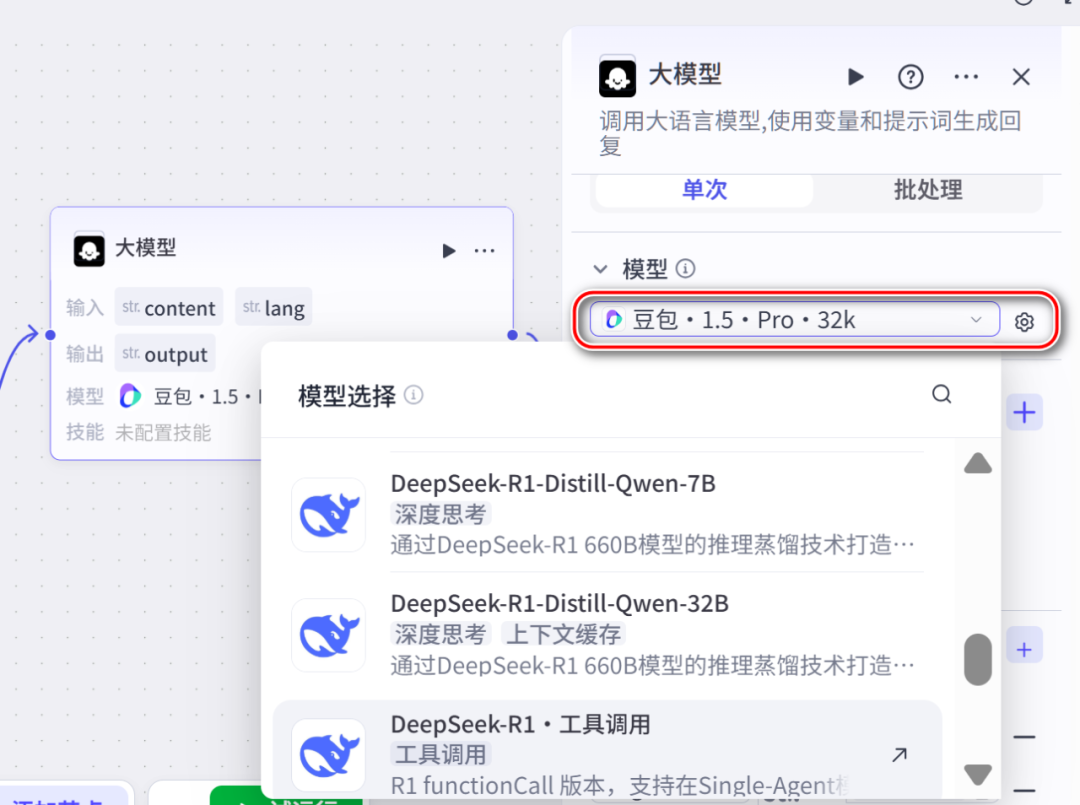This screenshot has height=805, width=1080.
Task: Click the DeepSeek whale icon for Qwen-32B
Action: [x=329, y=635]
